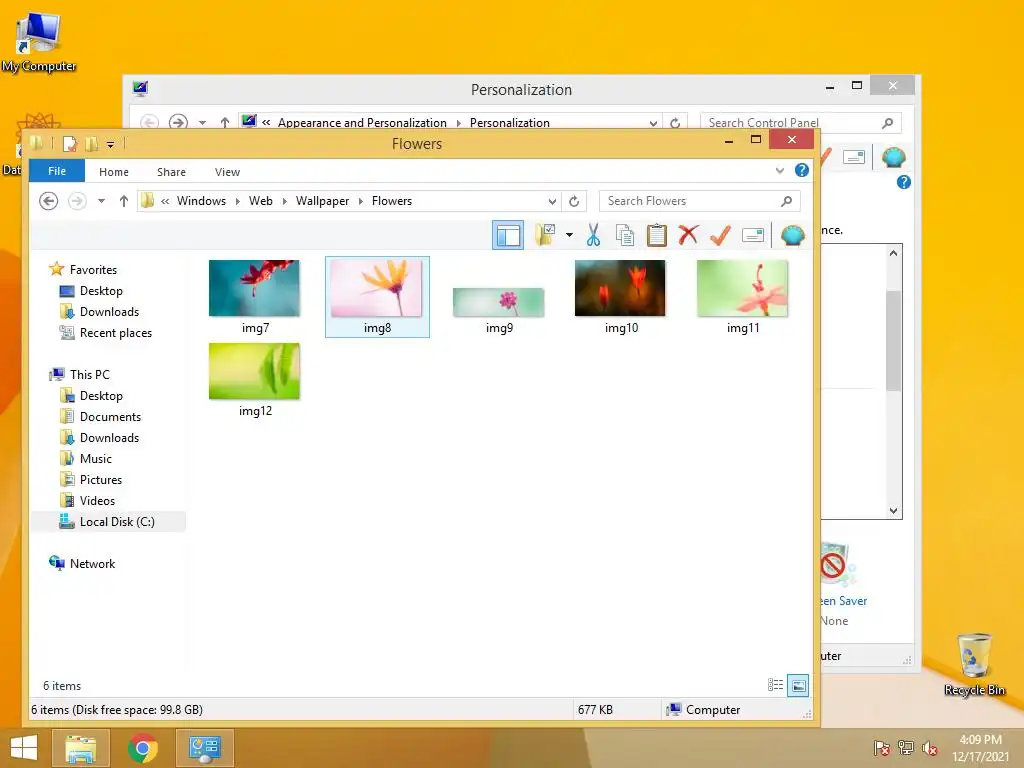Click the Flowers Forward arrow button
Image resolution: width=1024 pixels, height=768 pixels.
click(77, 201)
